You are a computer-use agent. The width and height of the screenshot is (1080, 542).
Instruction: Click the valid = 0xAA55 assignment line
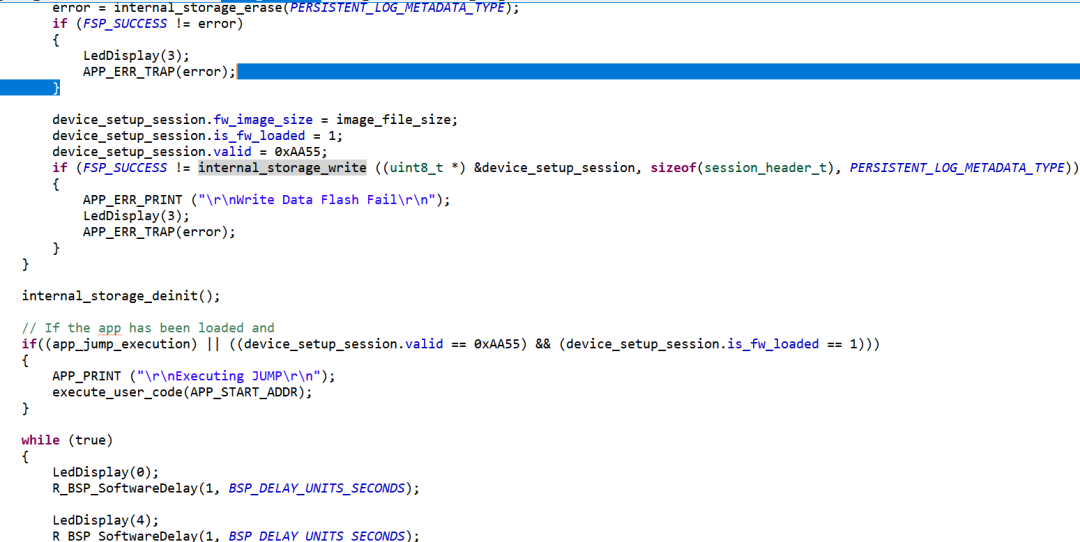(190, 152)
